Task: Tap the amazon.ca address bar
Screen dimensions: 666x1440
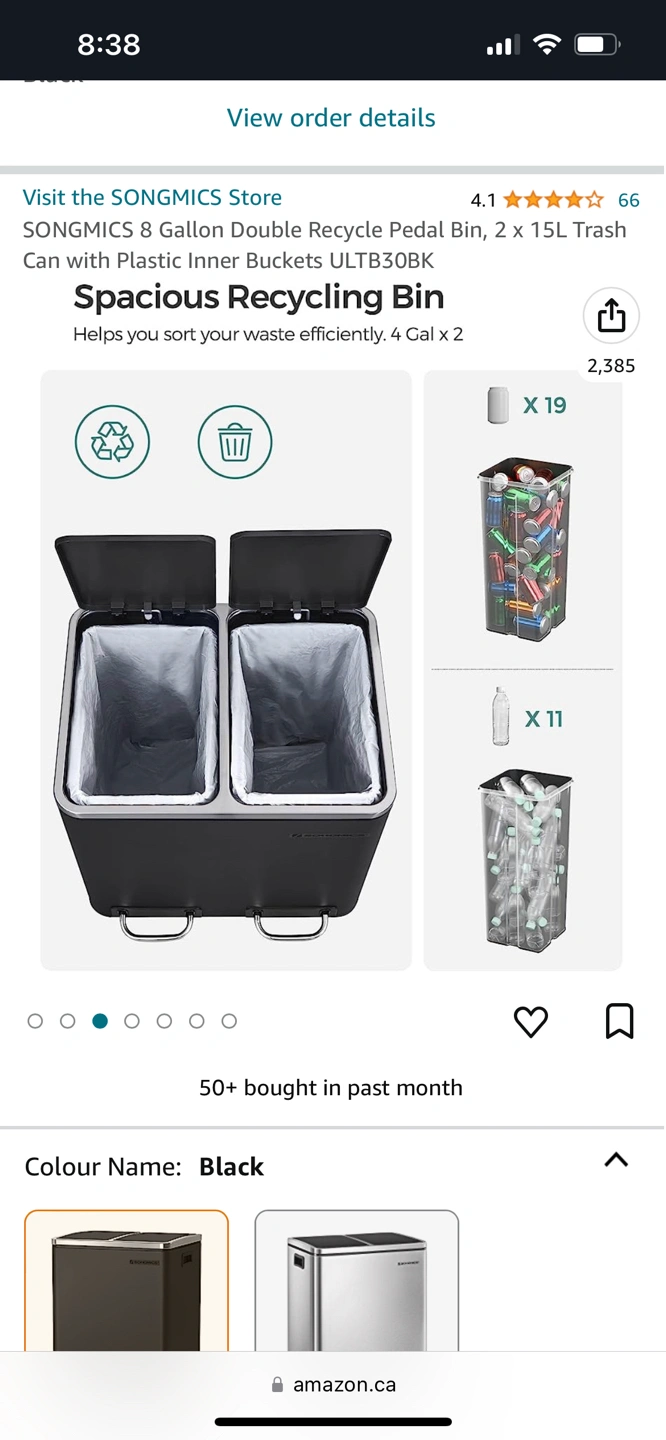Action: [333, 1385]
